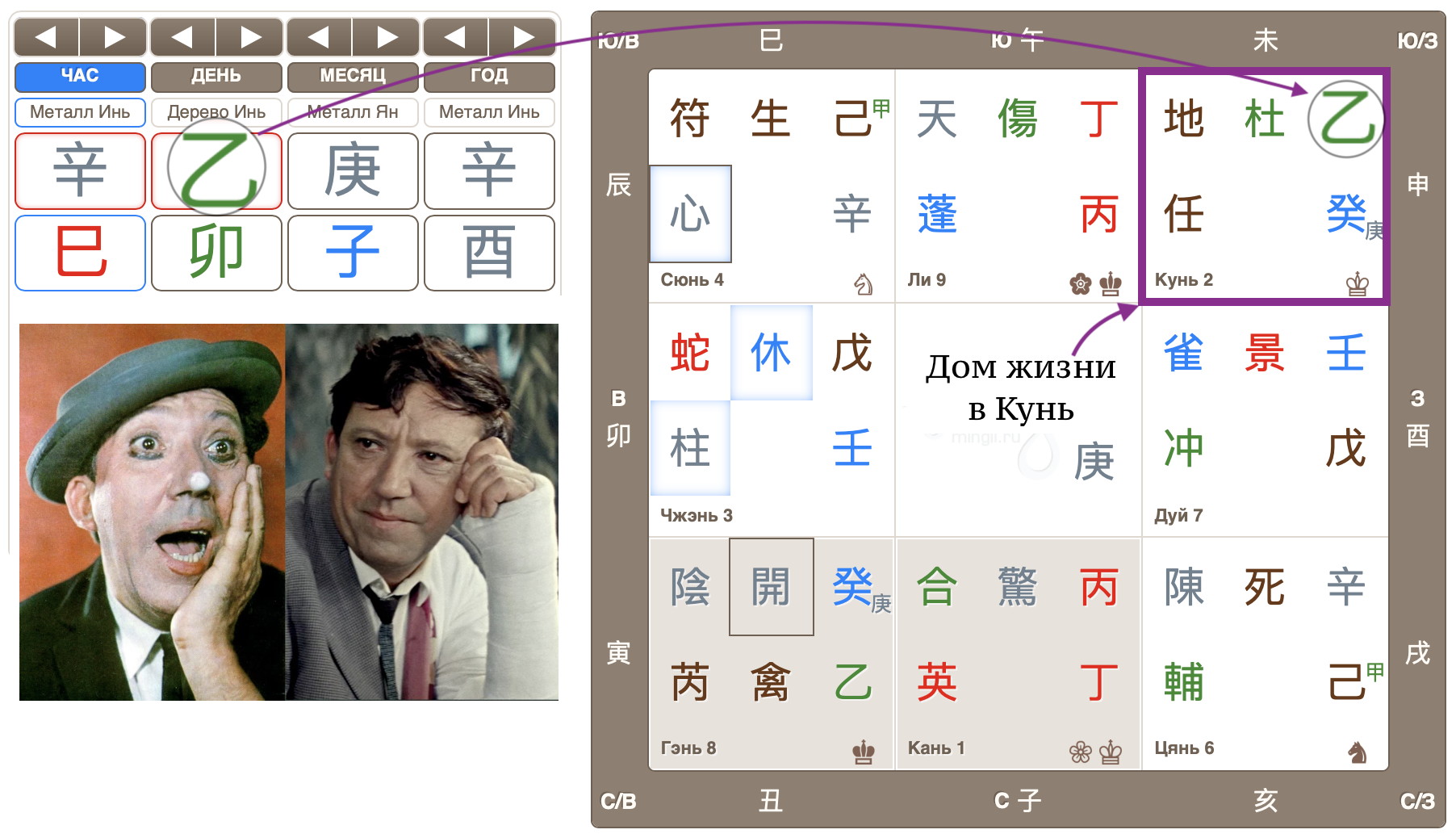Click the crown icon in Ли 9 palace

coord(1111,284)
